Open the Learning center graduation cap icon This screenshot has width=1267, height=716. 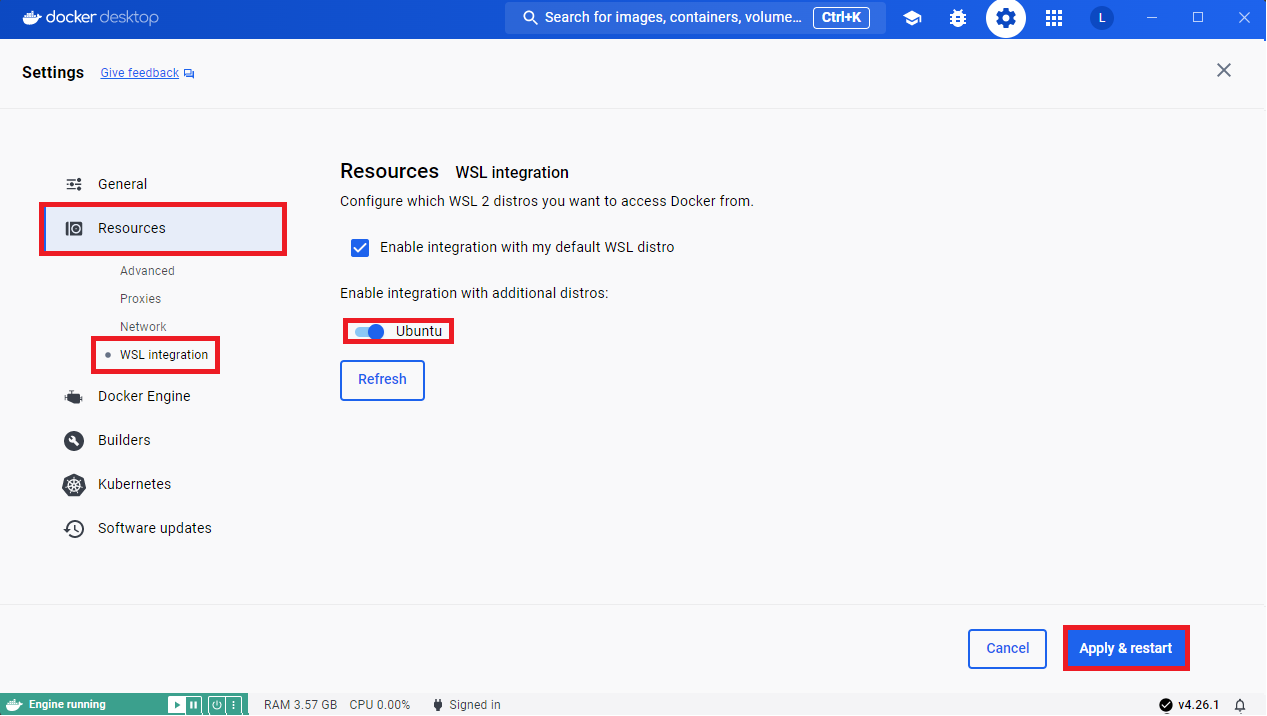pos(912,18)
